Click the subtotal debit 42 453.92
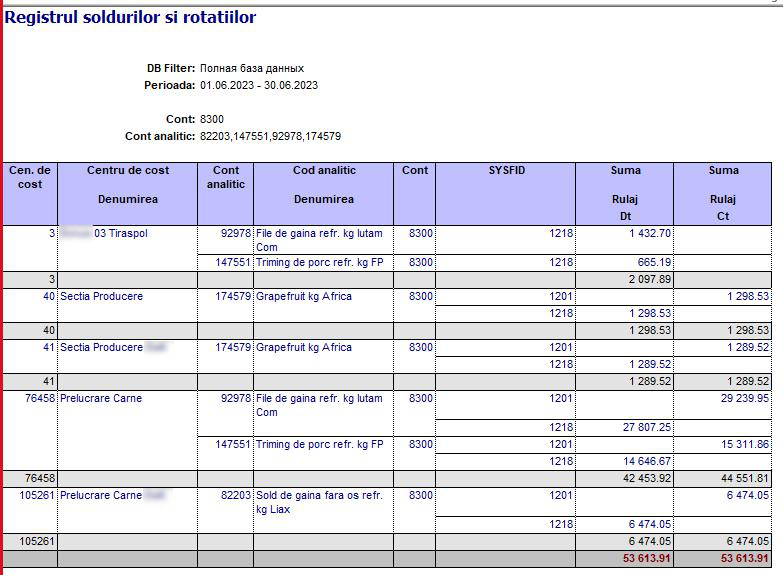This screenshot has width=783, height=575. click(647, 478)
